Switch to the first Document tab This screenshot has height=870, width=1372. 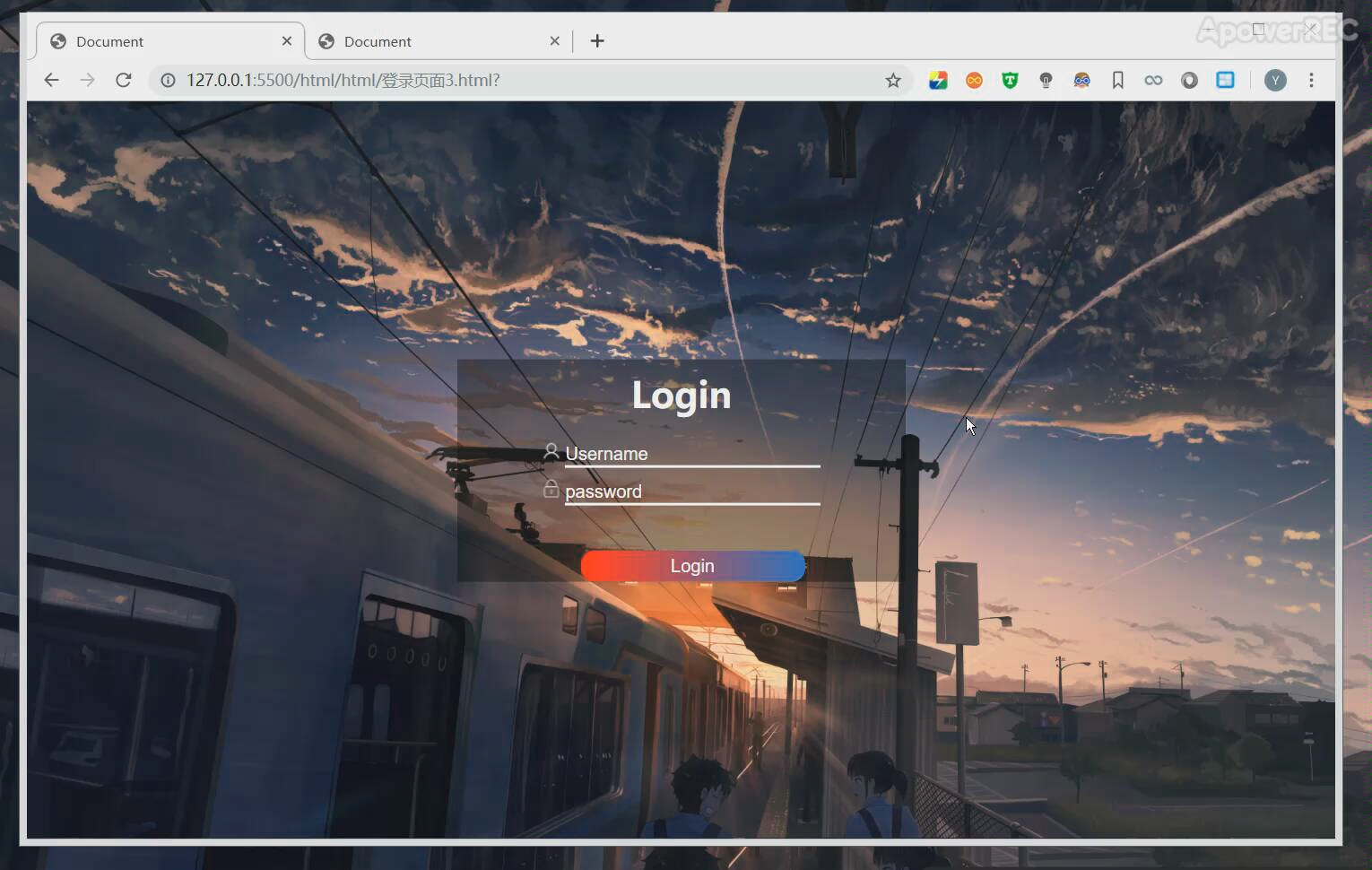(170, 41)
